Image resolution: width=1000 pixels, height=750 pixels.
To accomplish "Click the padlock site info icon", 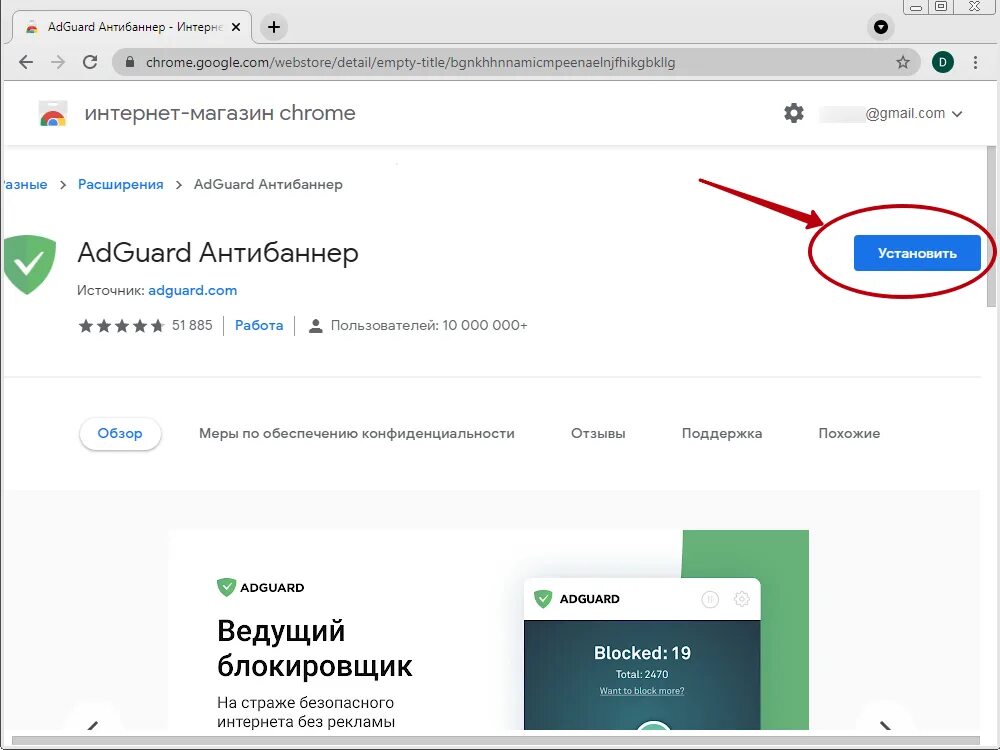I will pos(130,62).
